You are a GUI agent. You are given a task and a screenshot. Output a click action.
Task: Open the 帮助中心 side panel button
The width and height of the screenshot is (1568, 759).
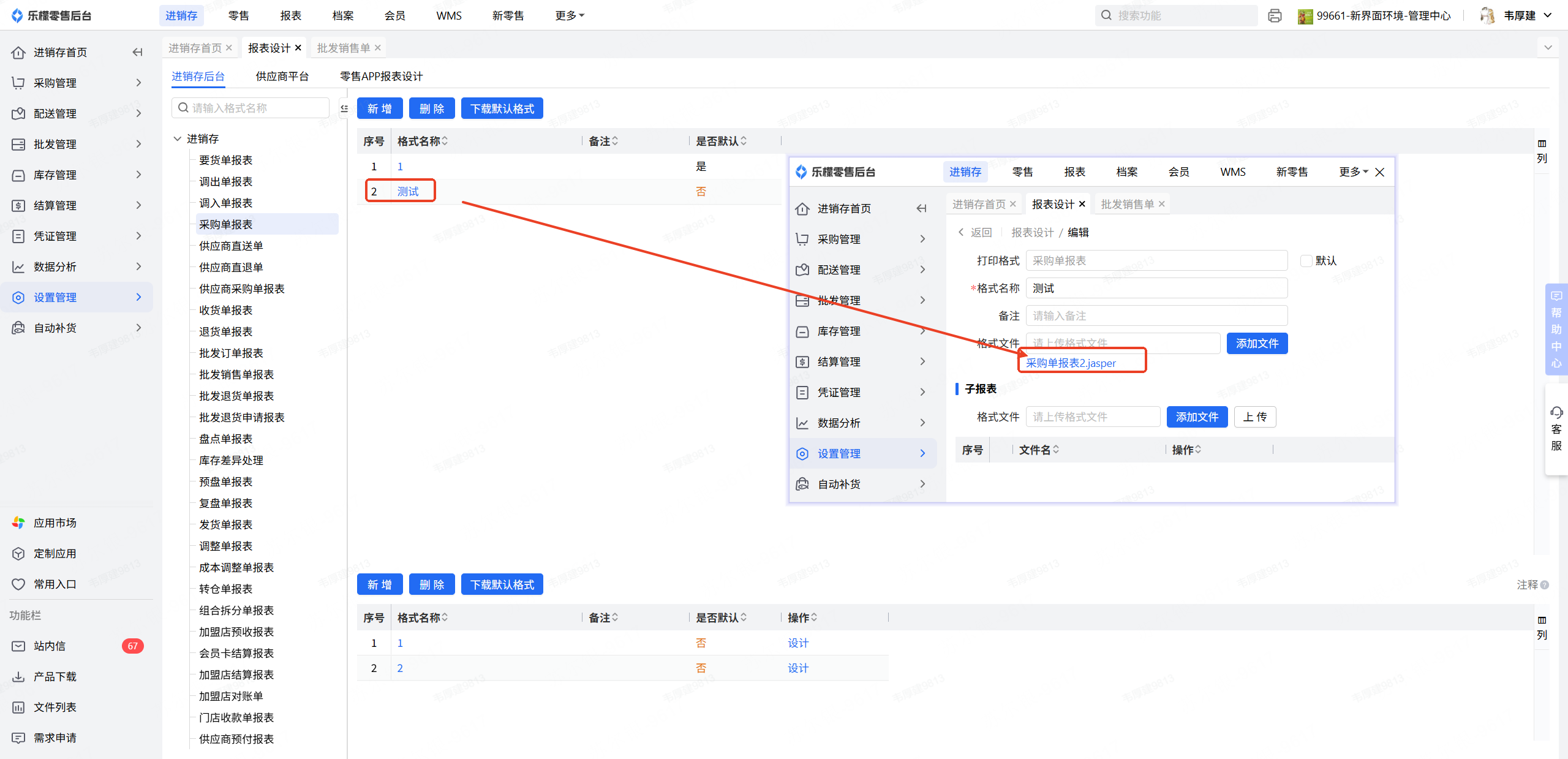pos(1556,329)
